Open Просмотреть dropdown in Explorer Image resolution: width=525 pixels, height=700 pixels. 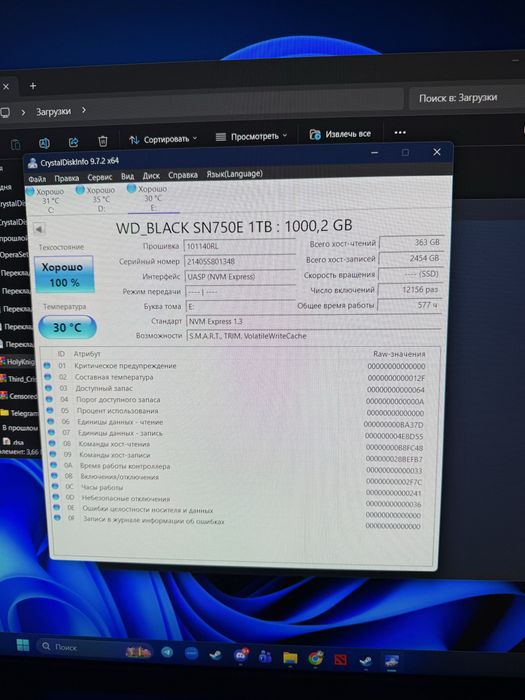point(251,136)
